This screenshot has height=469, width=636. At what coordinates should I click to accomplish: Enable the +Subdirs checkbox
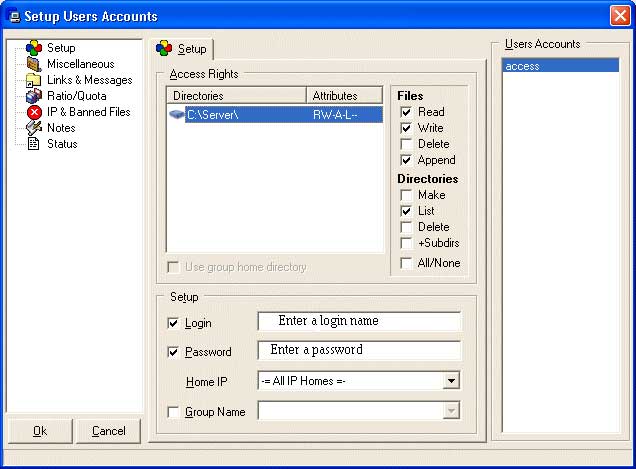[406, 243]
